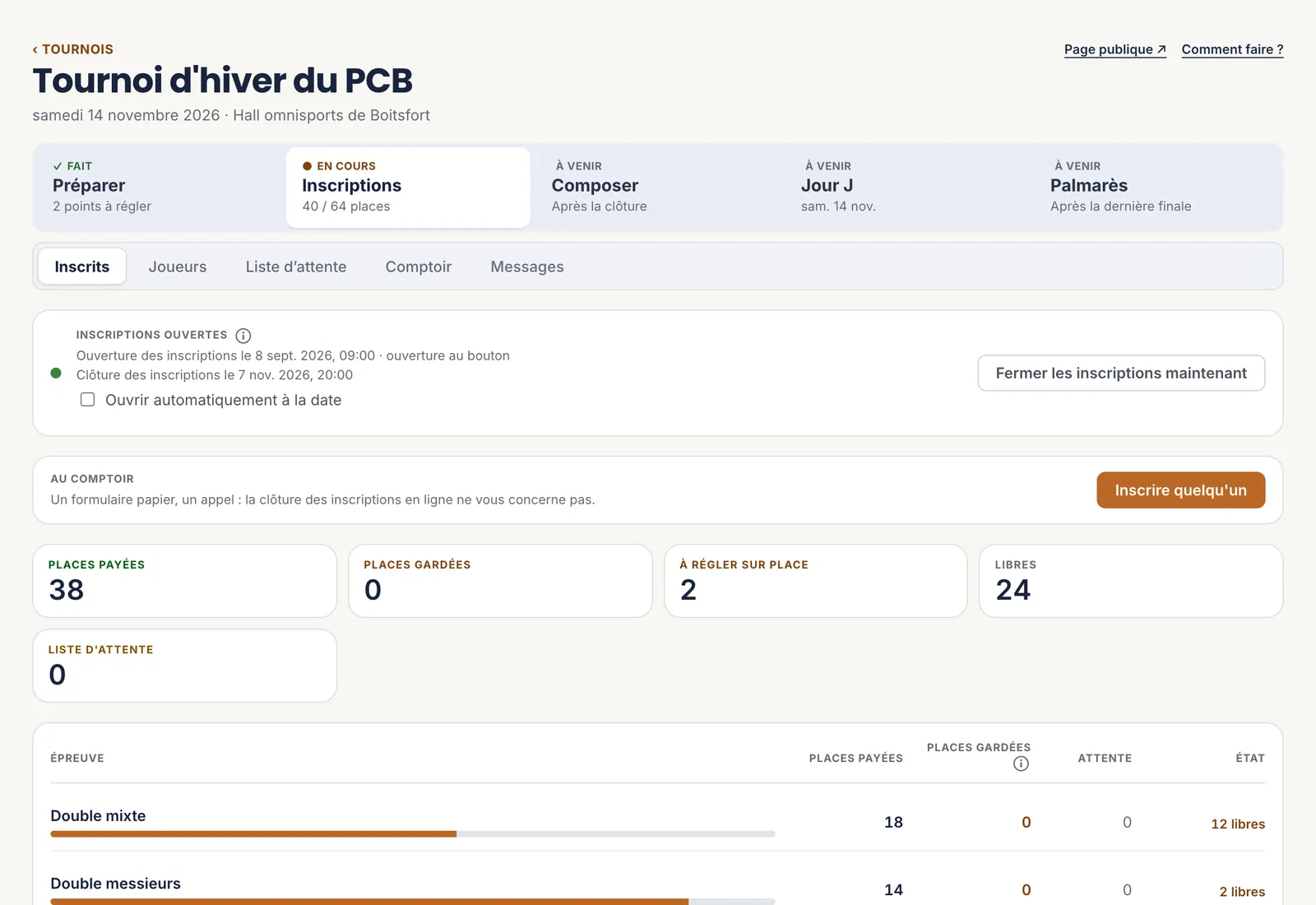Viewport: 1316px width, 905px height.
Task: Click the Tournoi d'hiver du PCB title
Action: pos(223,81)
